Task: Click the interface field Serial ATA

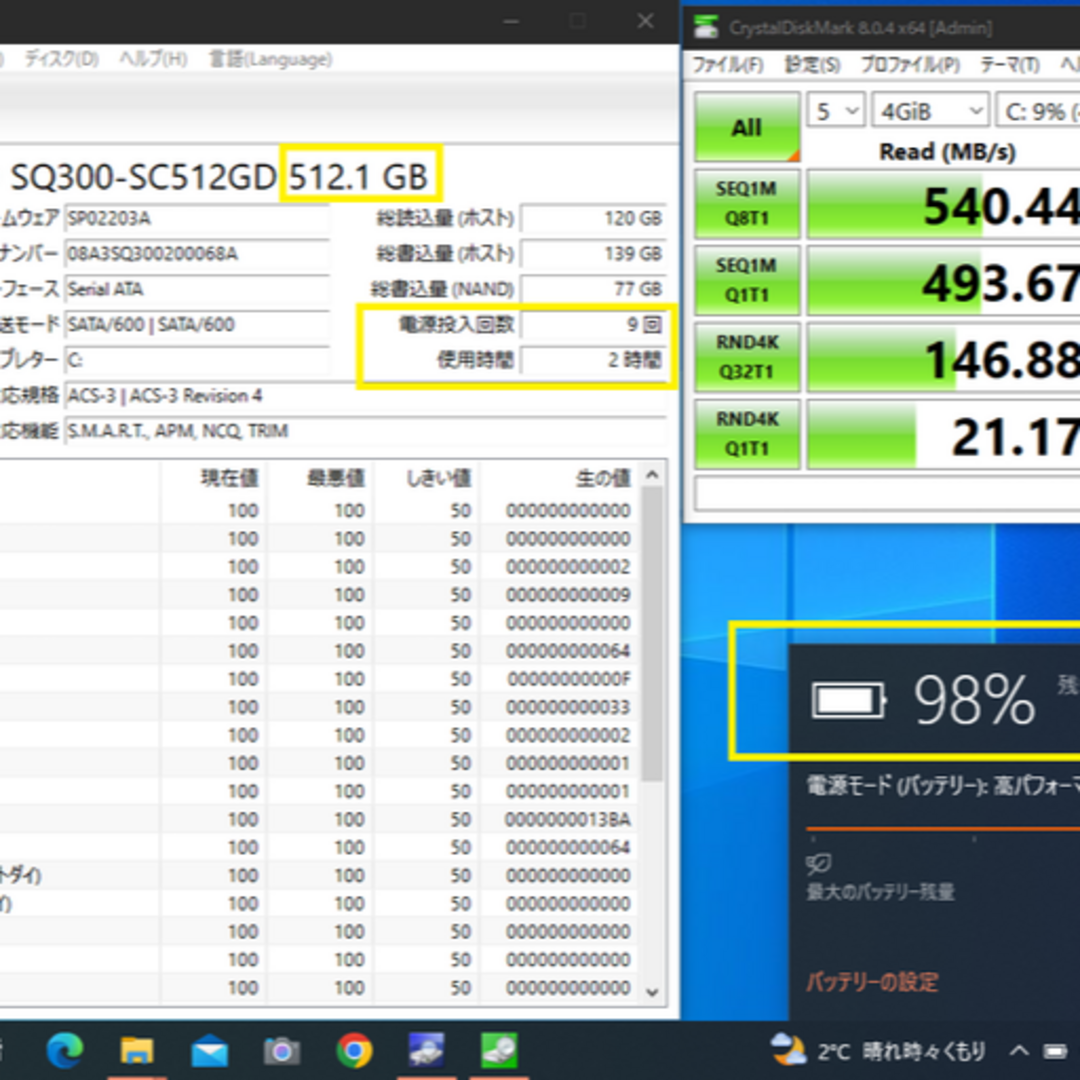Action: coord(197,289)
